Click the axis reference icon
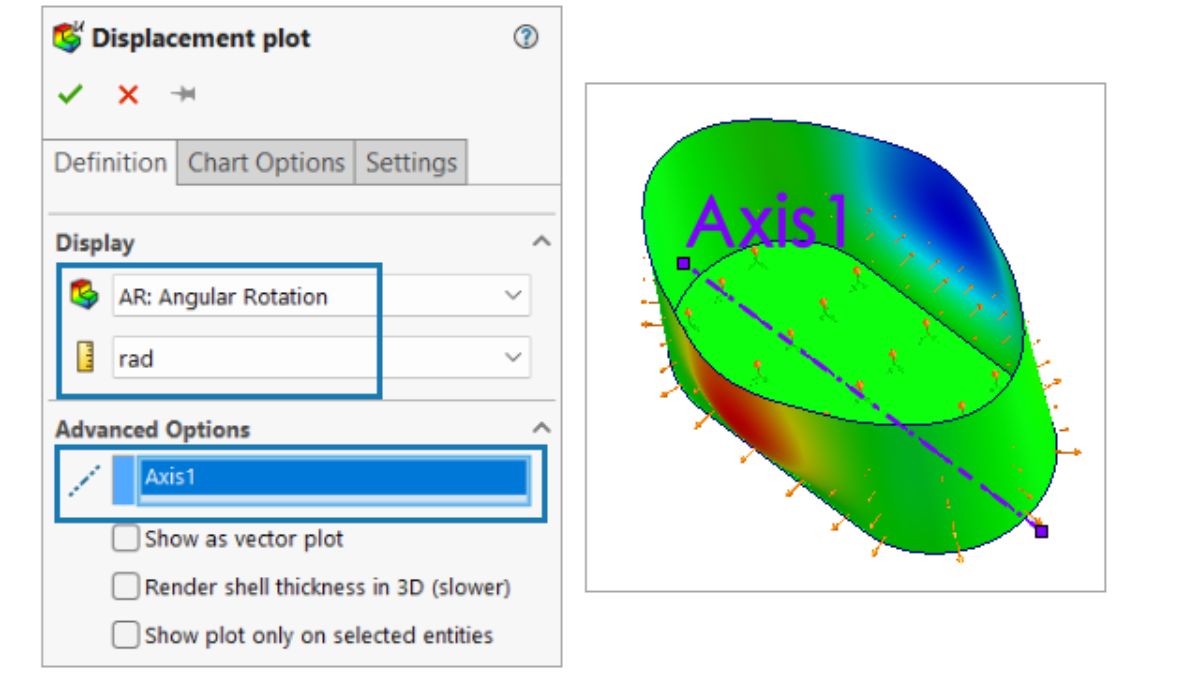Viewport: 1200px width, 675px height. pos(84,479)
